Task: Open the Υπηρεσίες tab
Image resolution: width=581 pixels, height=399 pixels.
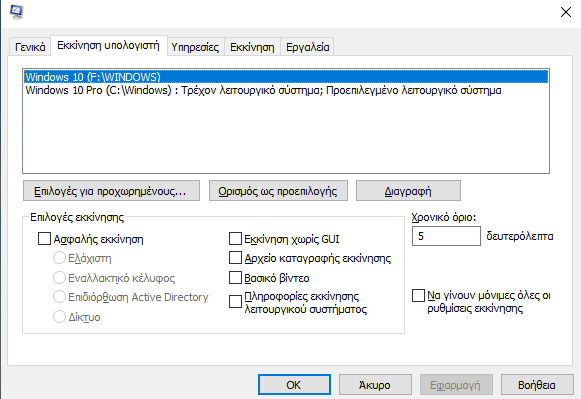Action: [195, 47]
